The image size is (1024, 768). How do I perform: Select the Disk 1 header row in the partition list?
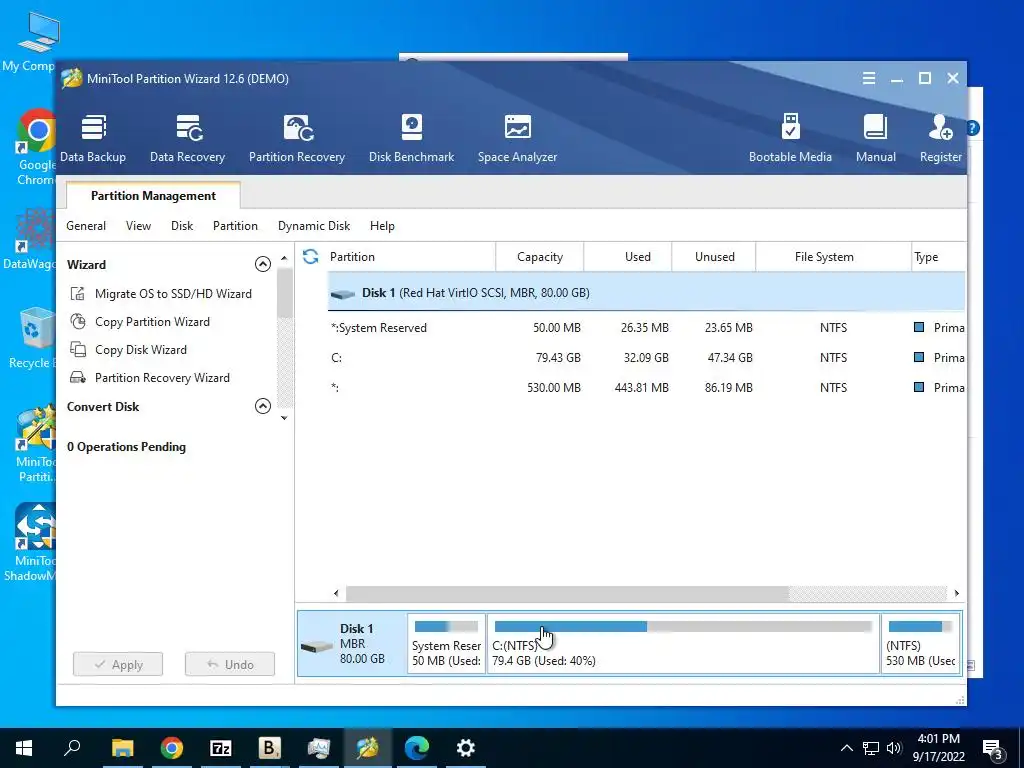pos(646,293)
